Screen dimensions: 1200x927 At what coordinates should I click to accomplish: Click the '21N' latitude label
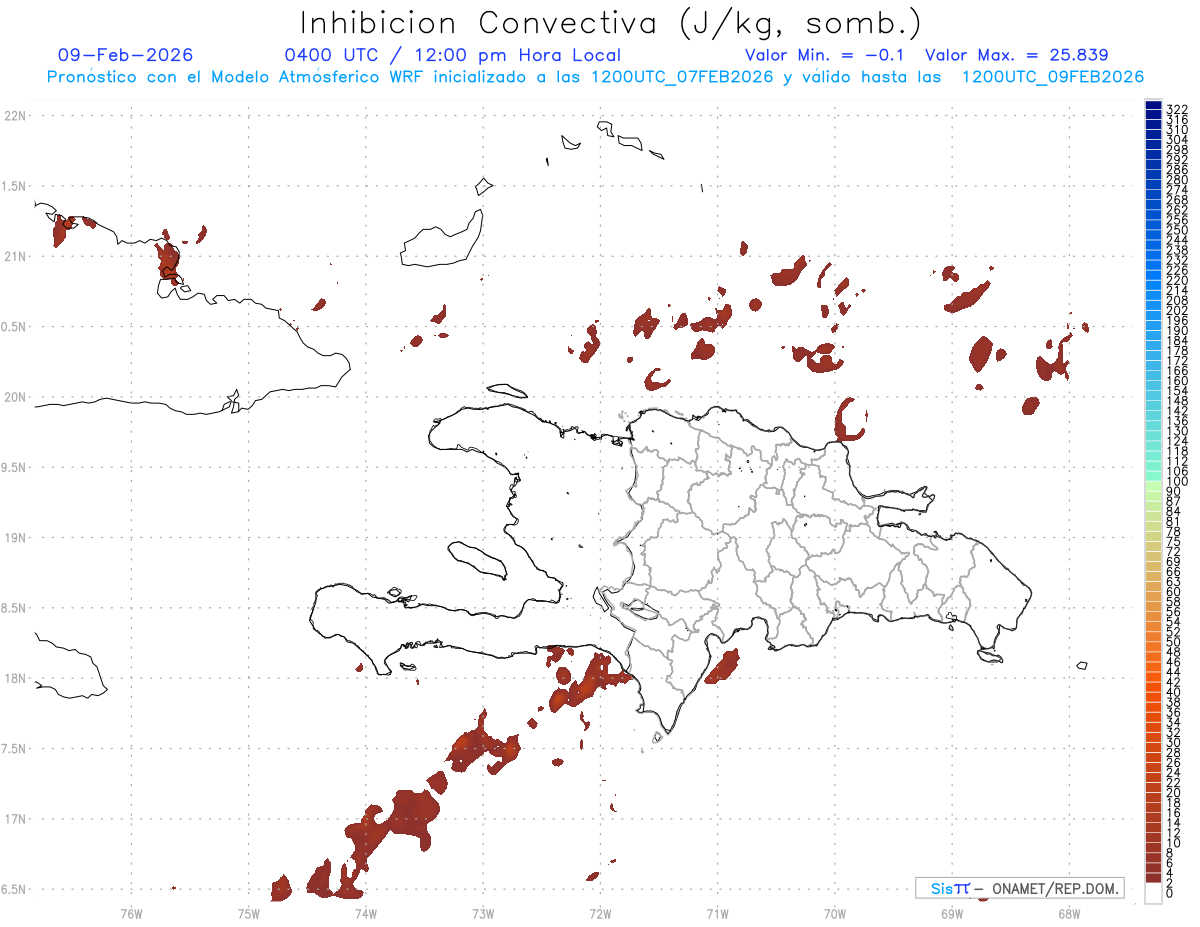pyautogui.click(x=15, y=256)
